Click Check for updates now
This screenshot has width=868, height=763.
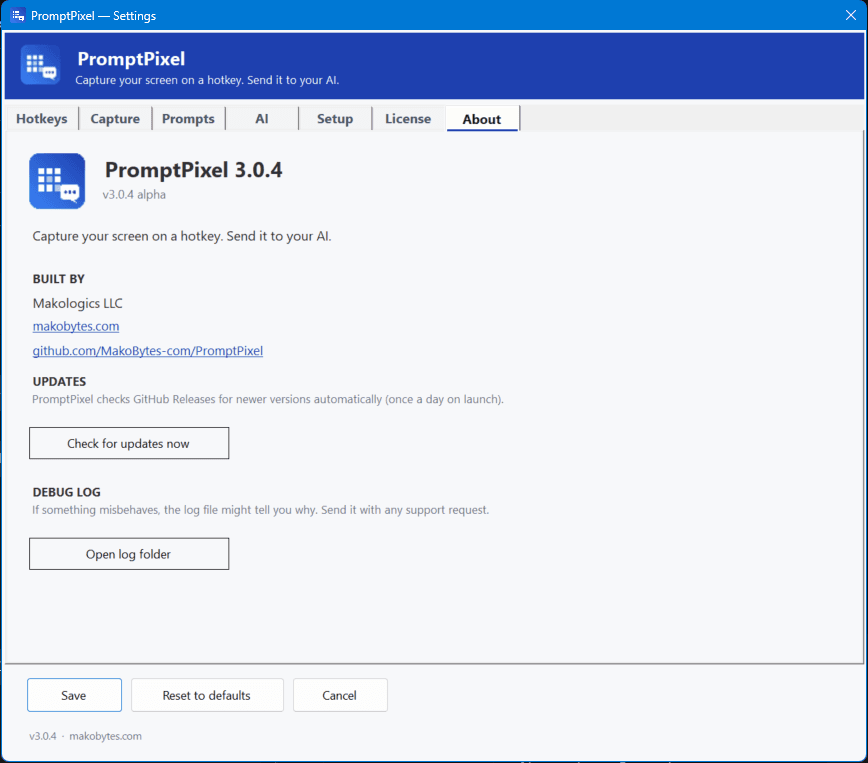129,443
